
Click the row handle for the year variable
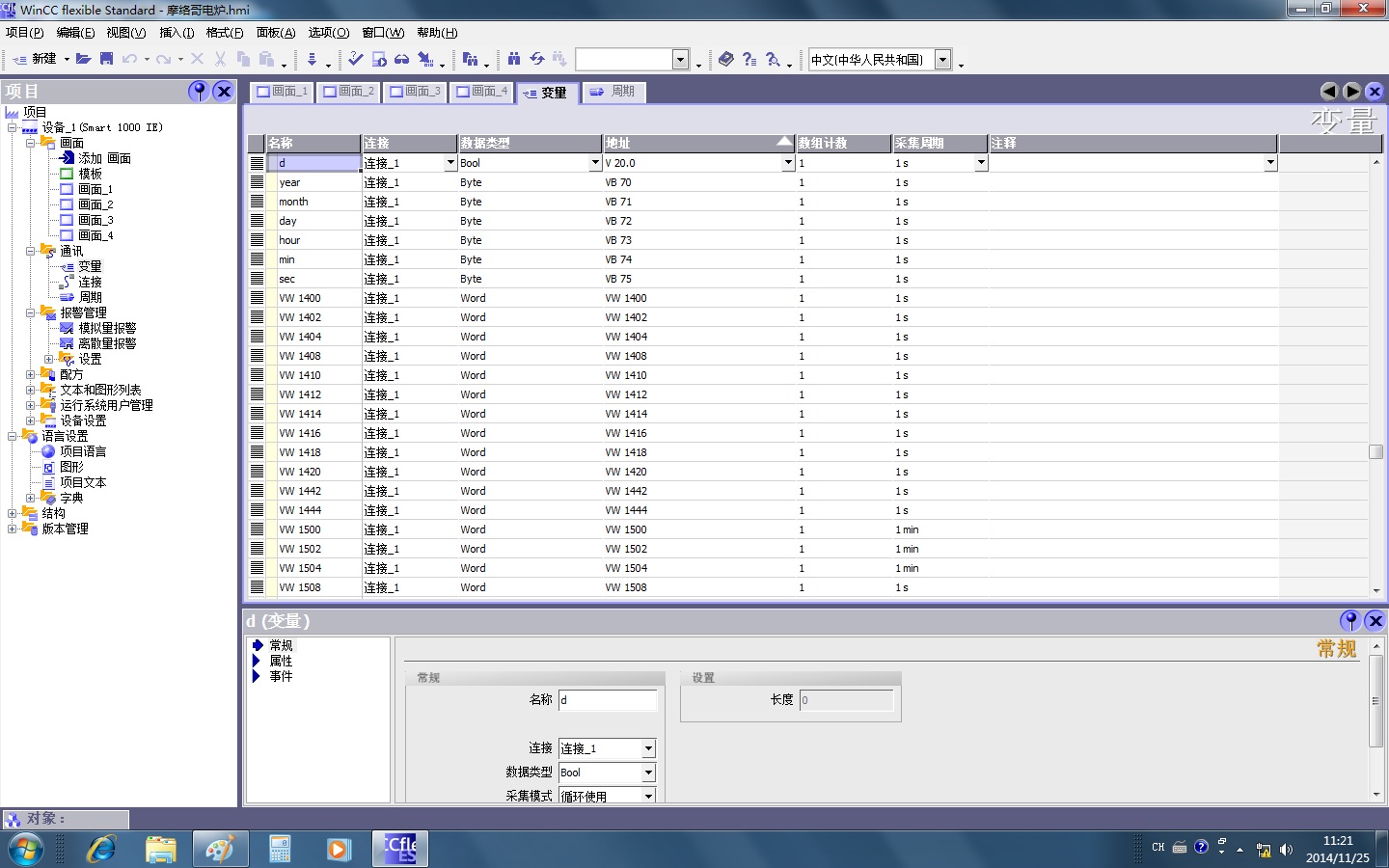click(x=257, y=182)
